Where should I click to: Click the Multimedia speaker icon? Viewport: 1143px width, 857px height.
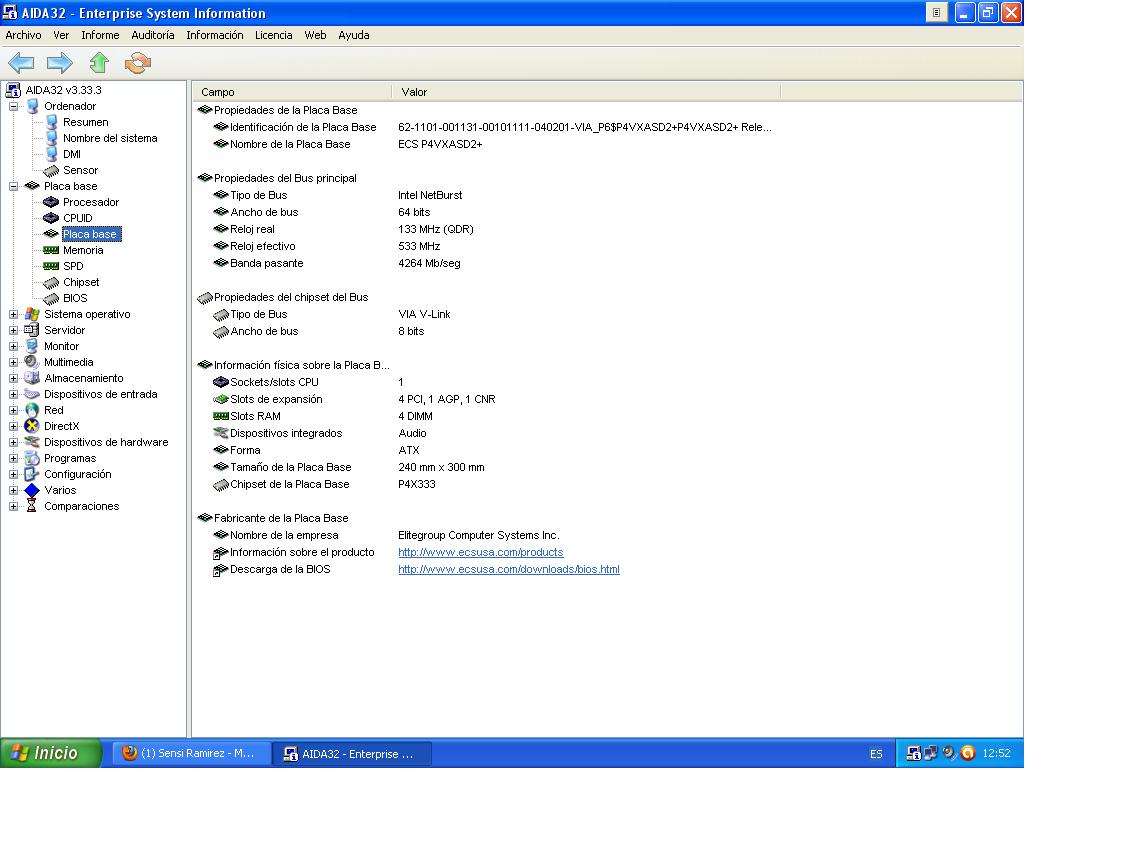click(x=31, y=362)
